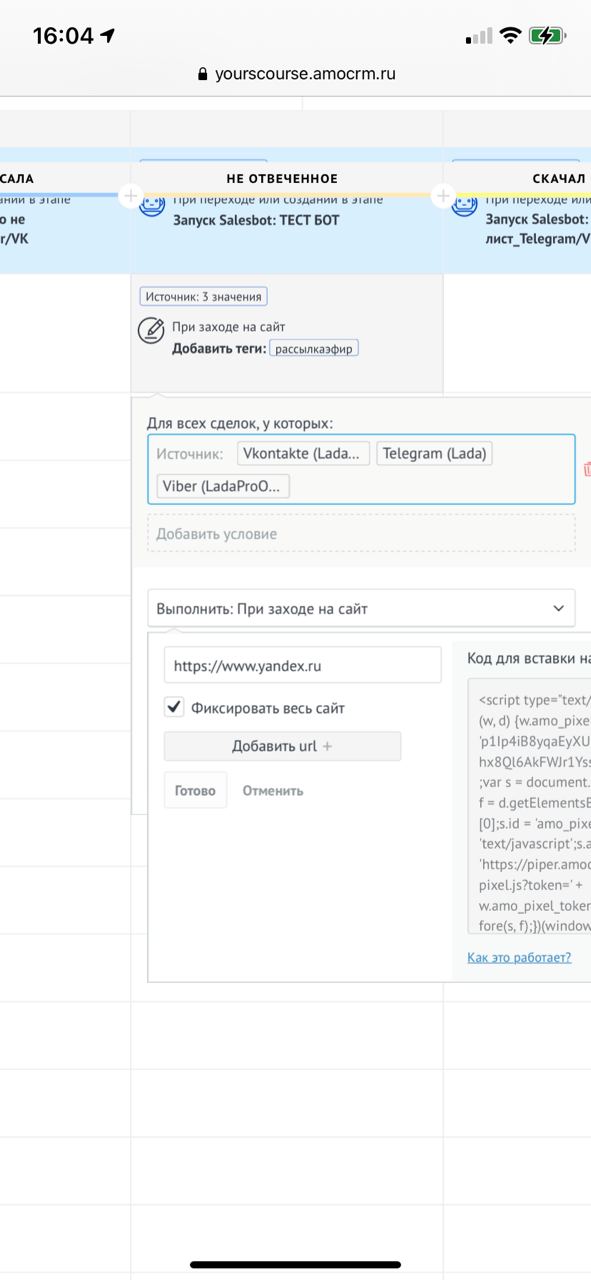Click Добавить условие placeholder field
The height and width of the screenshot is (1280, 591).
tap(361, 533)
